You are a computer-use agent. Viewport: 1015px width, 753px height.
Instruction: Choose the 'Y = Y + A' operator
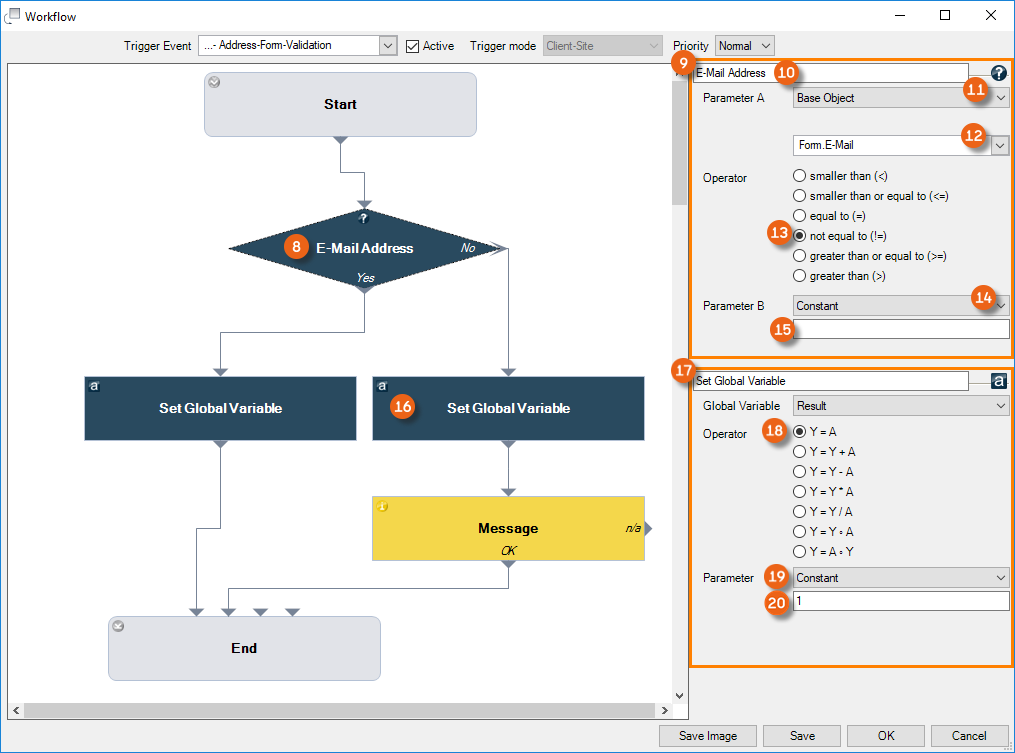point(800,452)
